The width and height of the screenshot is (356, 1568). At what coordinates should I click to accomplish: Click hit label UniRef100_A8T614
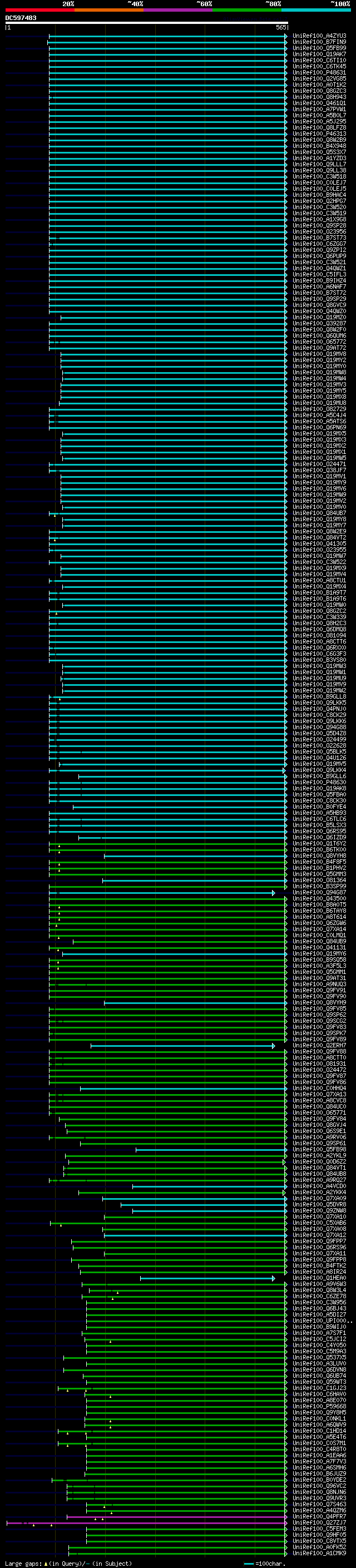(319, 917)
